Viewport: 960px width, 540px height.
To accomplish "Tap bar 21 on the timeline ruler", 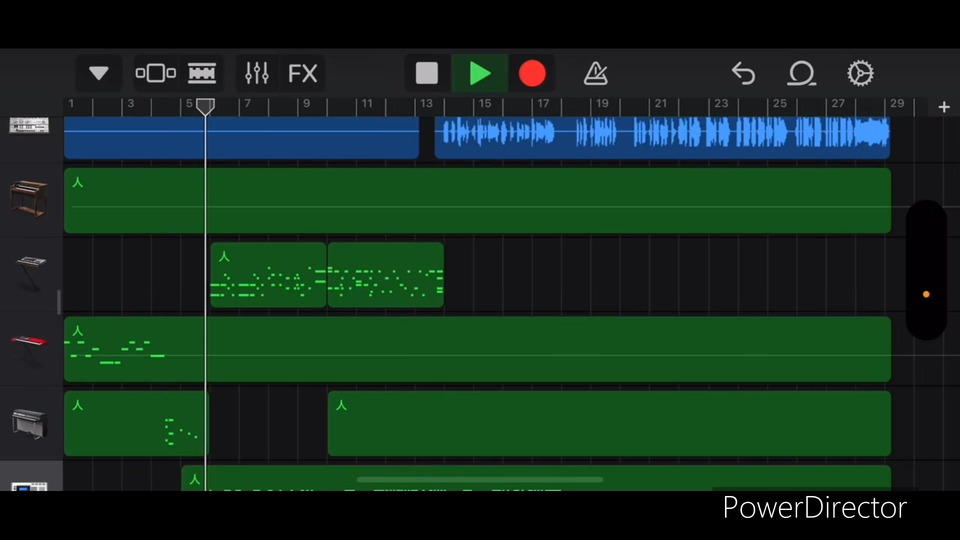I will pyautogui.click(x=661, y=104).
